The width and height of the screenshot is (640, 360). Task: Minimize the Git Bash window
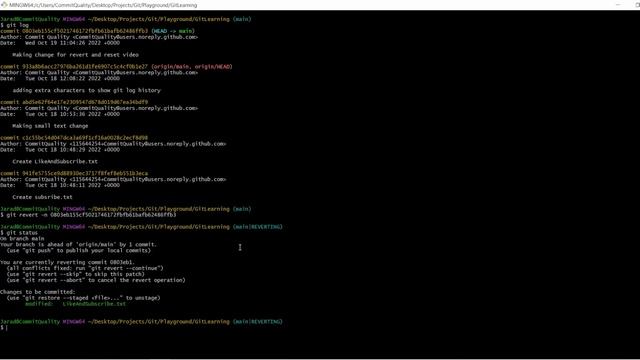tap(618, 5)
